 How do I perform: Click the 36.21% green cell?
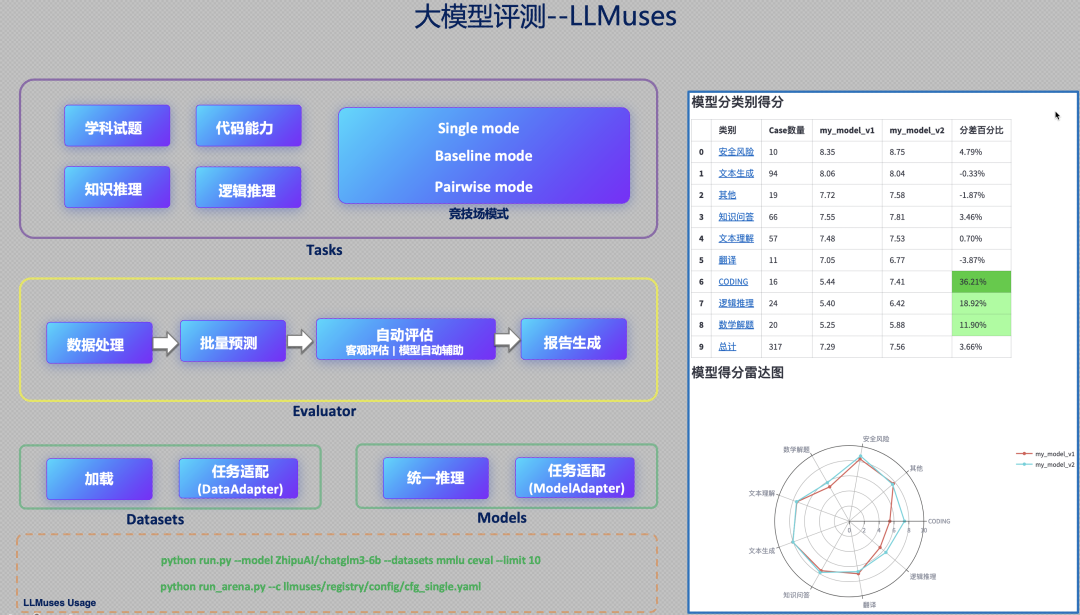click(x=982, y=282)
